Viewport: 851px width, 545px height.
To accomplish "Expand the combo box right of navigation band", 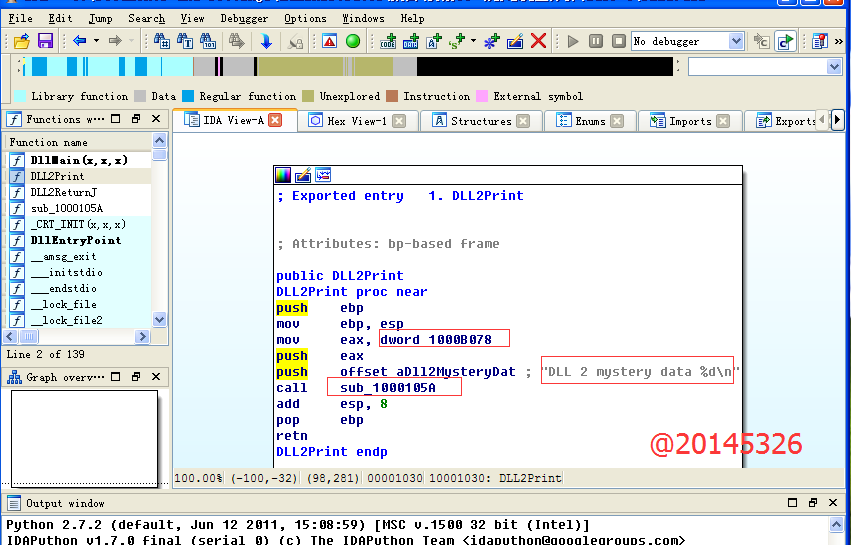I will (x=834, y=67).
